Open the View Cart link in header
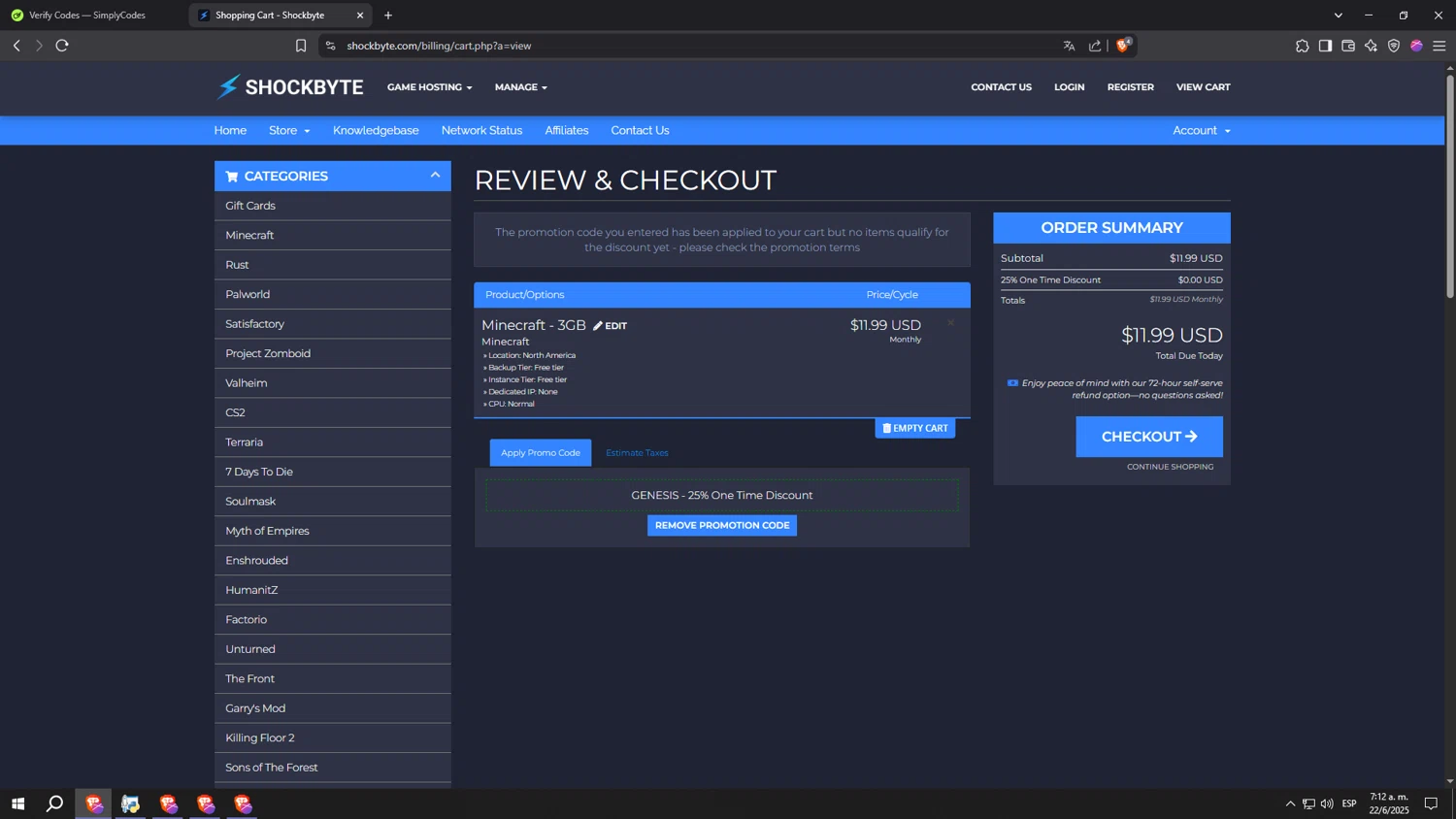 click(1203, 87)
